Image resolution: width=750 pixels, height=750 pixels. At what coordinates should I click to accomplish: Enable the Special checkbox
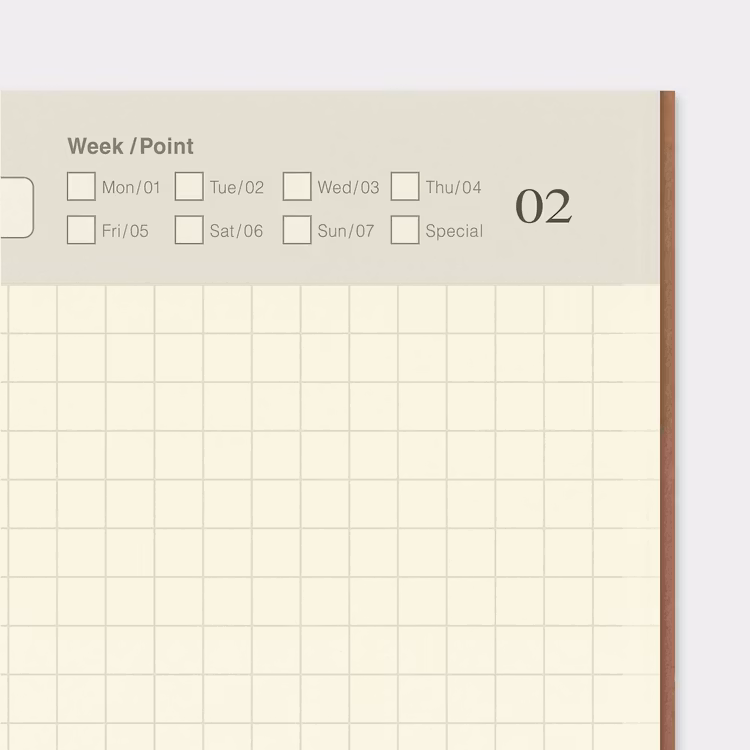coord(405,230)
